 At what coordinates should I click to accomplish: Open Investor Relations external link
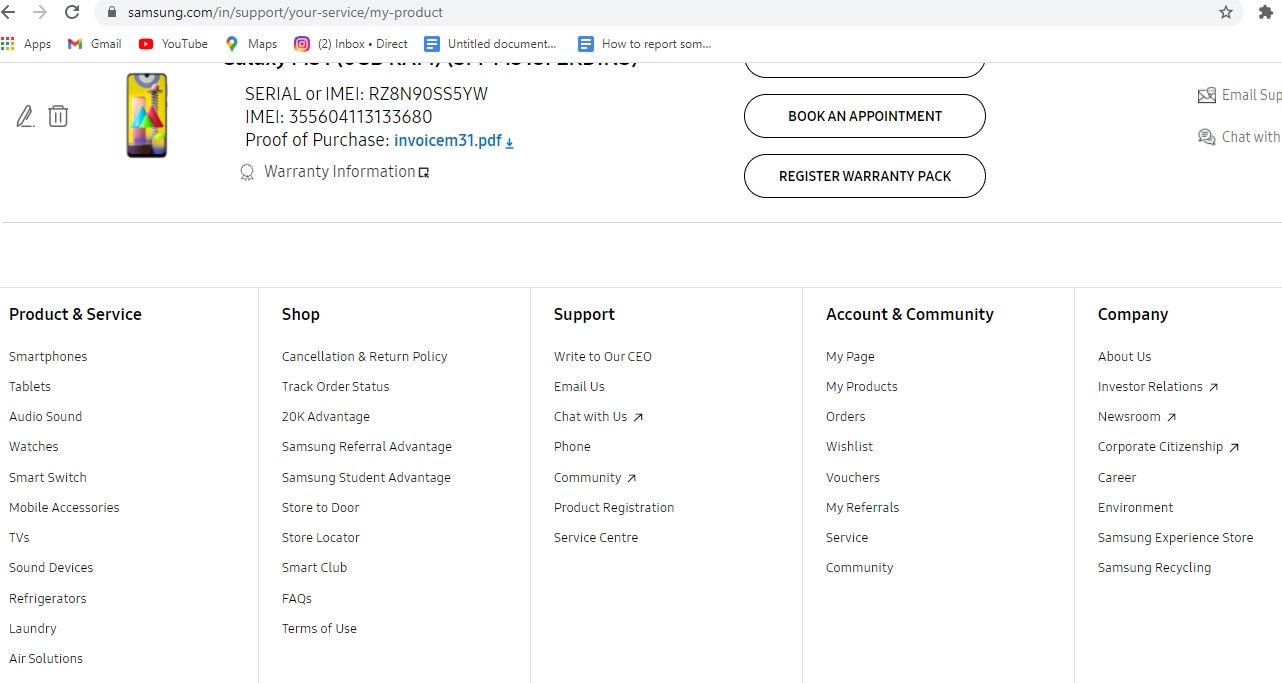(x=1158, y=387)
